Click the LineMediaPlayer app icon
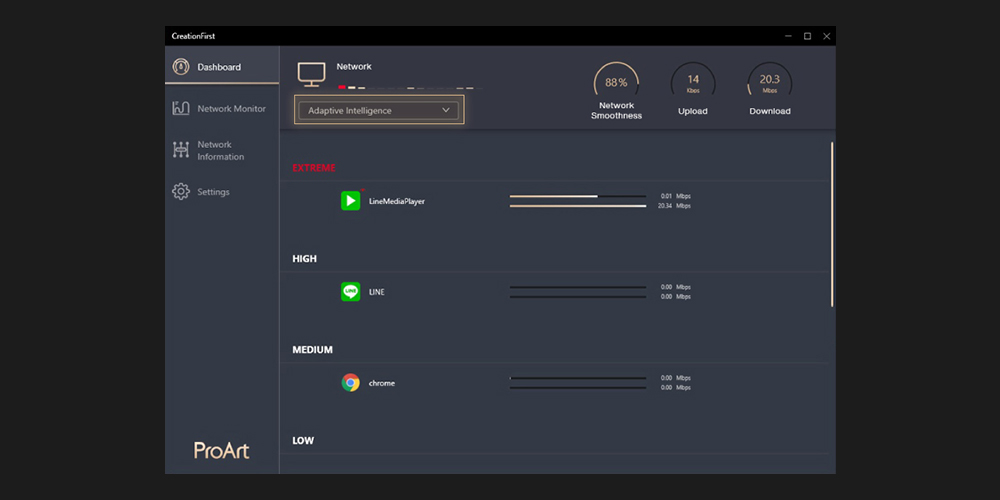The height and width of the screenshot is (500, 1000). pyautogui.click(x=350, y=201)
